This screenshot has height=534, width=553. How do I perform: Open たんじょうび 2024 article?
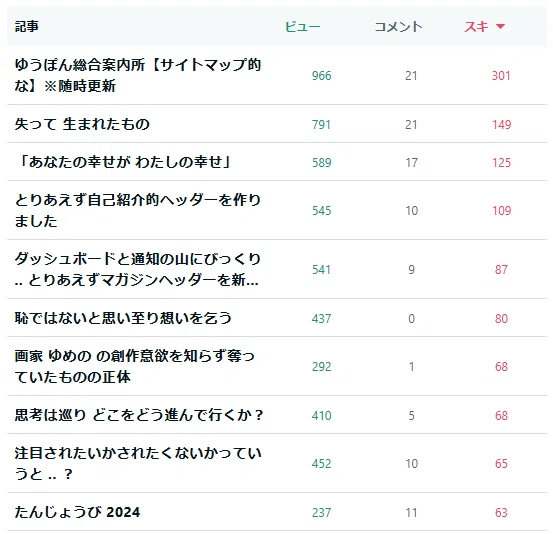pos(77,512)
